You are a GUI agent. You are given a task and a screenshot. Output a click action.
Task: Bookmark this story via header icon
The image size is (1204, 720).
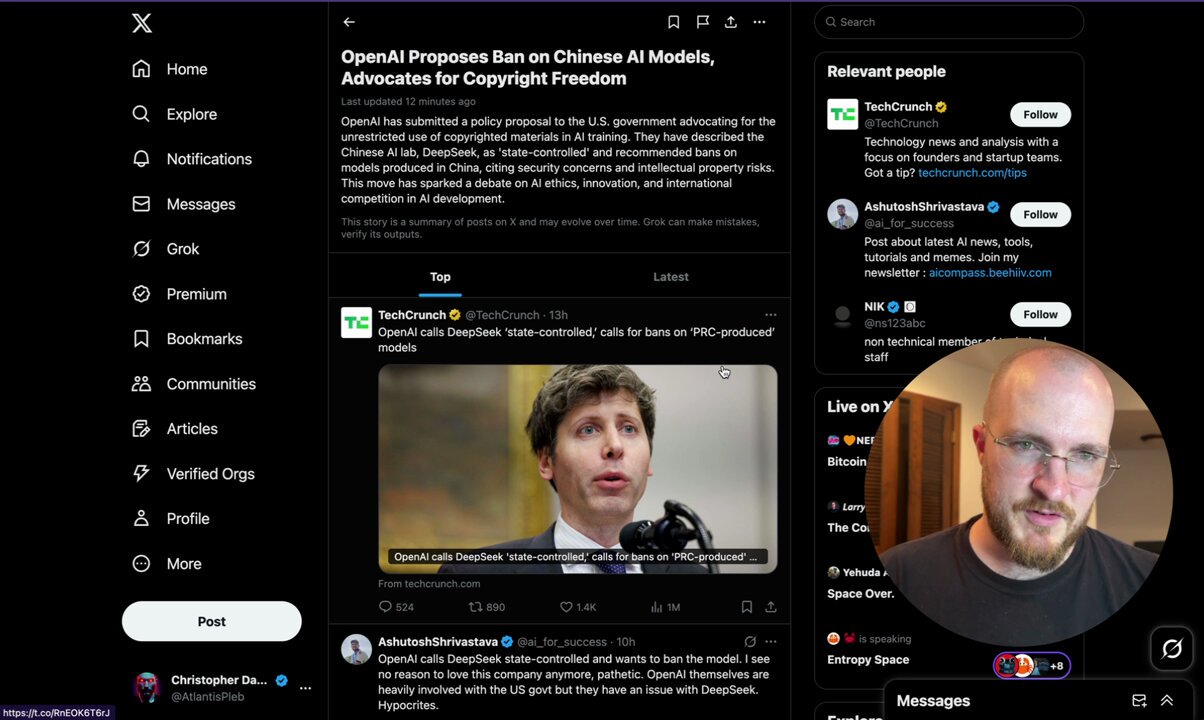[674, 22]
